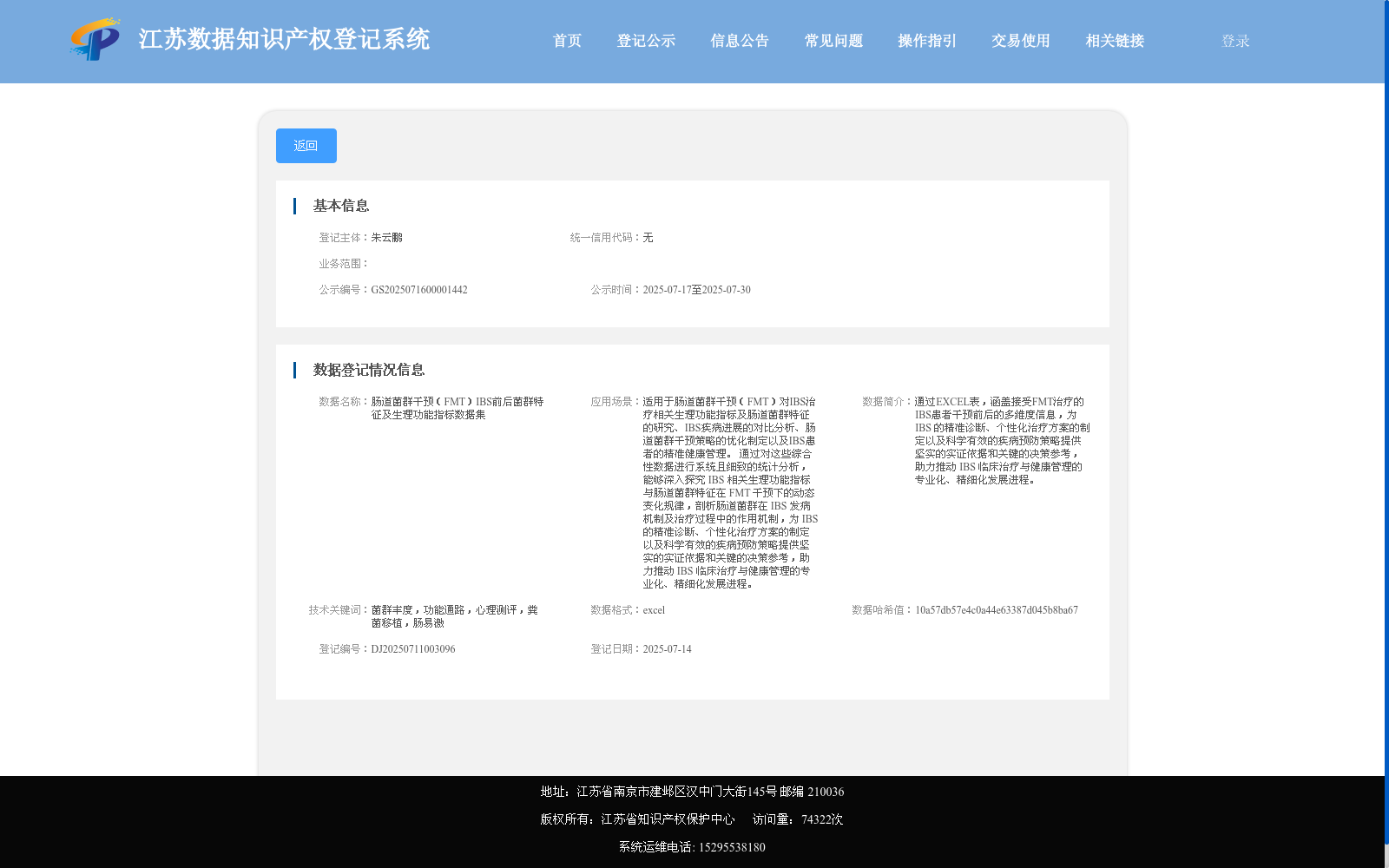
Task: Select the visit count 74322次
Action: pos(822,819)
